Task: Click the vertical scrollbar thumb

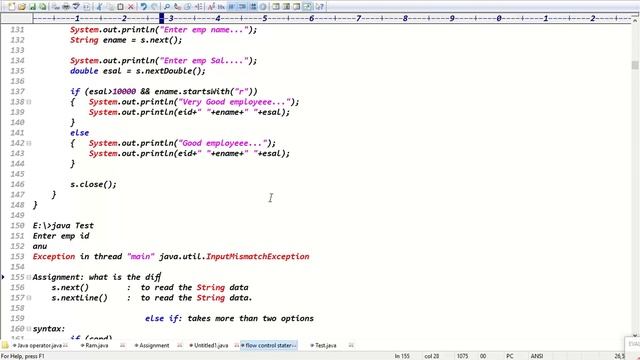Action: [635, 65]
